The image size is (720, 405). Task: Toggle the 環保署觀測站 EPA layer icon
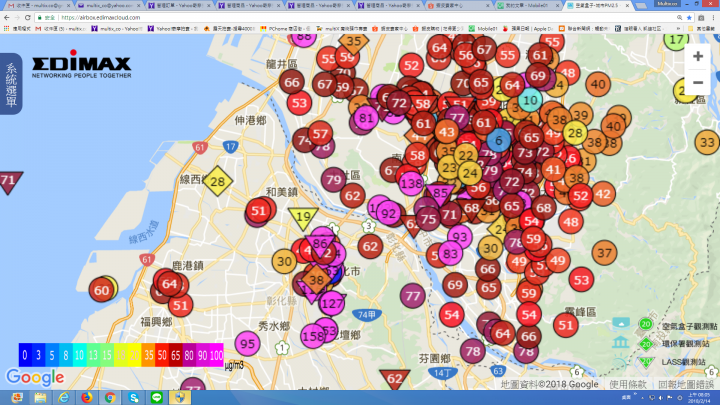click(x=620, y=342)
